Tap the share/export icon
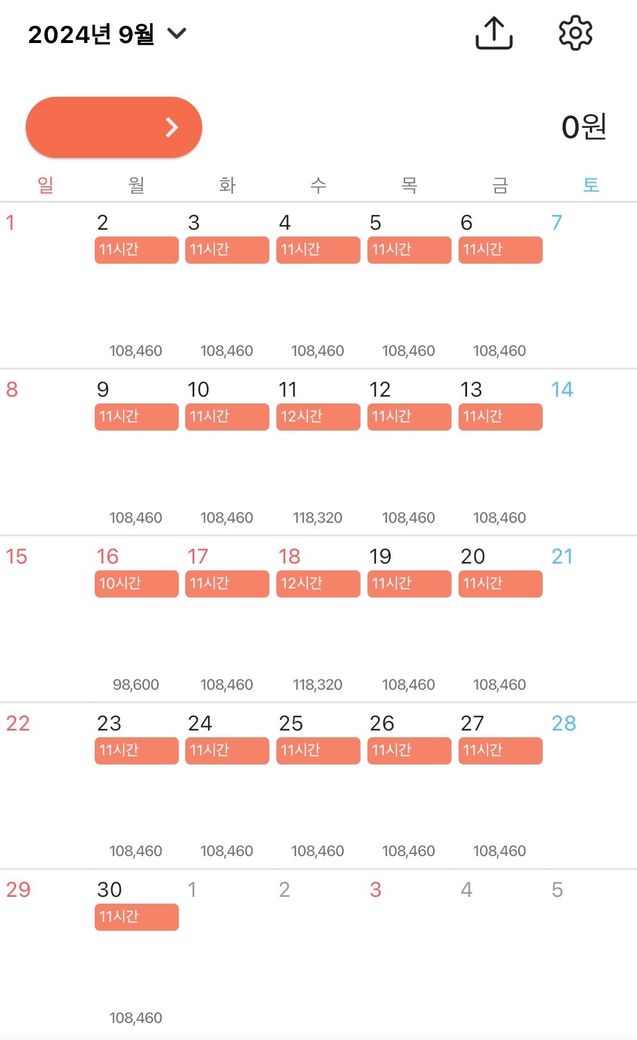 pos(493,34)
